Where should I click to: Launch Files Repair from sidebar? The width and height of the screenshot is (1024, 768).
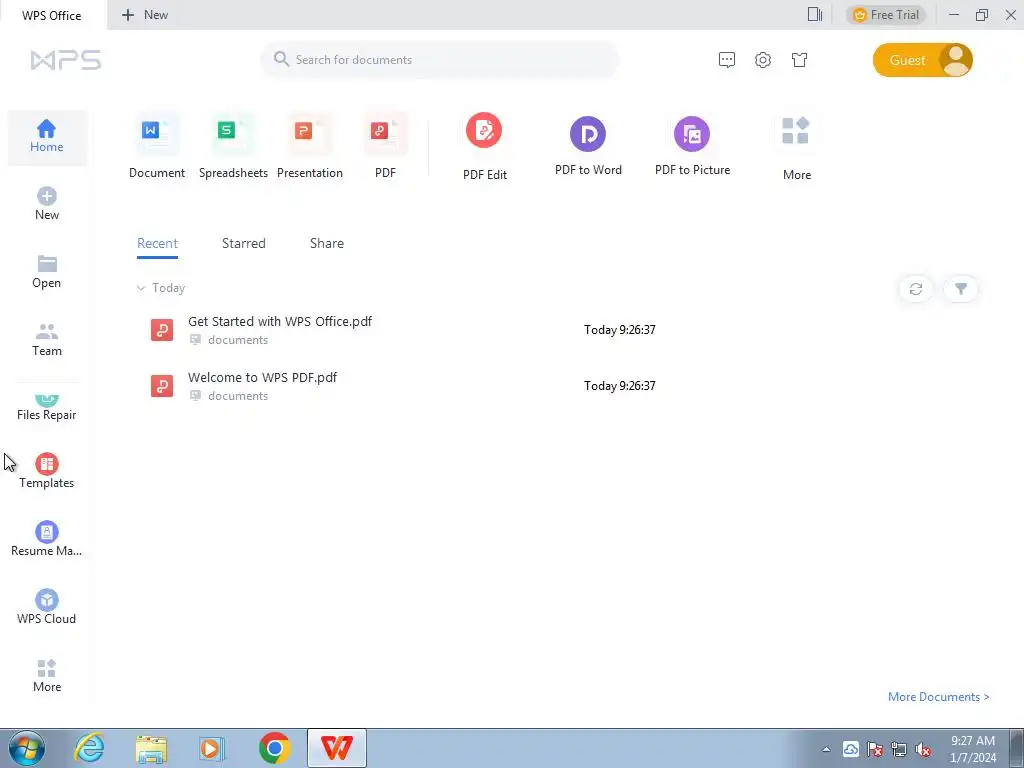46,408
